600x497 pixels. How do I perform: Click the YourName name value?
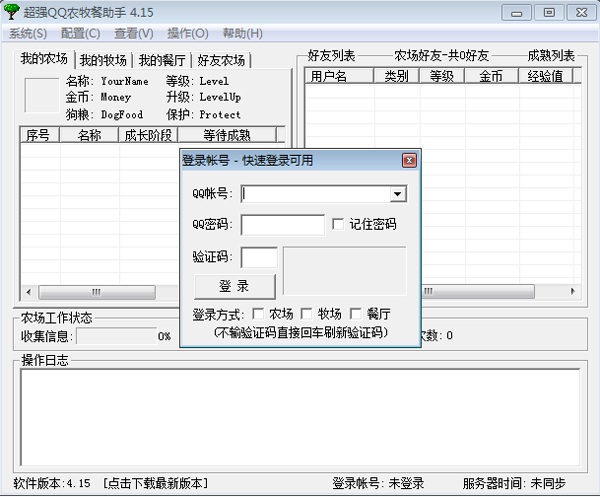124,81
